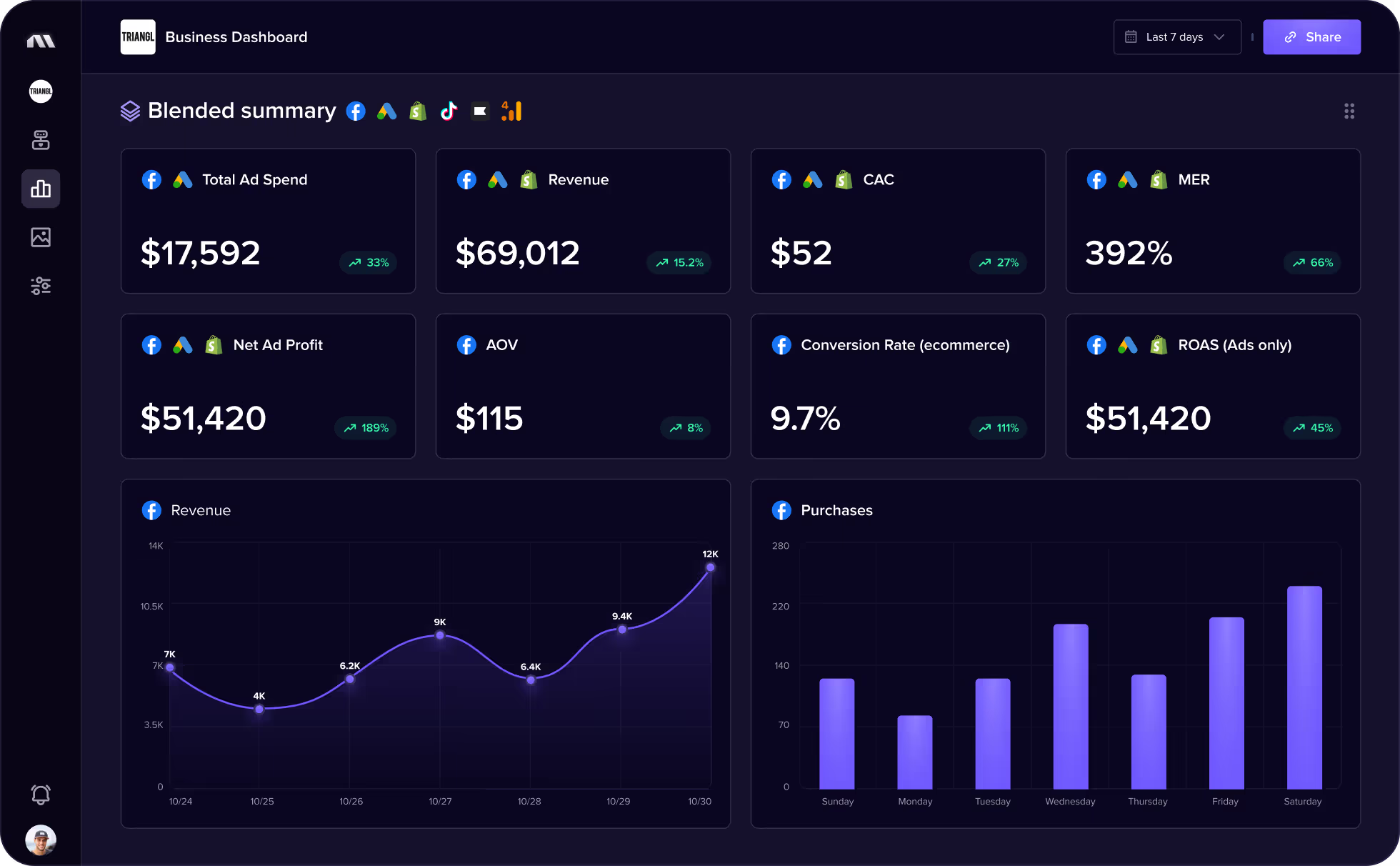The image size is (1400, 866).
Task: Click the Total Ad Spend $17,592 value
Action: 201,253
